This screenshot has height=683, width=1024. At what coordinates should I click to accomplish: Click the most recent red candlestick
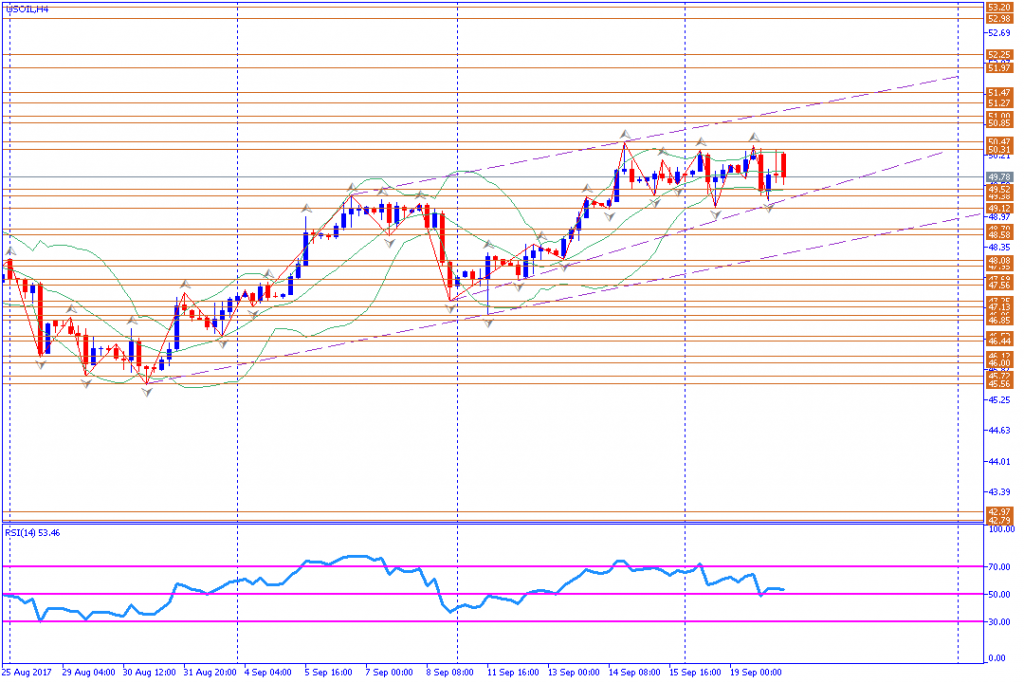click(784, 165)
